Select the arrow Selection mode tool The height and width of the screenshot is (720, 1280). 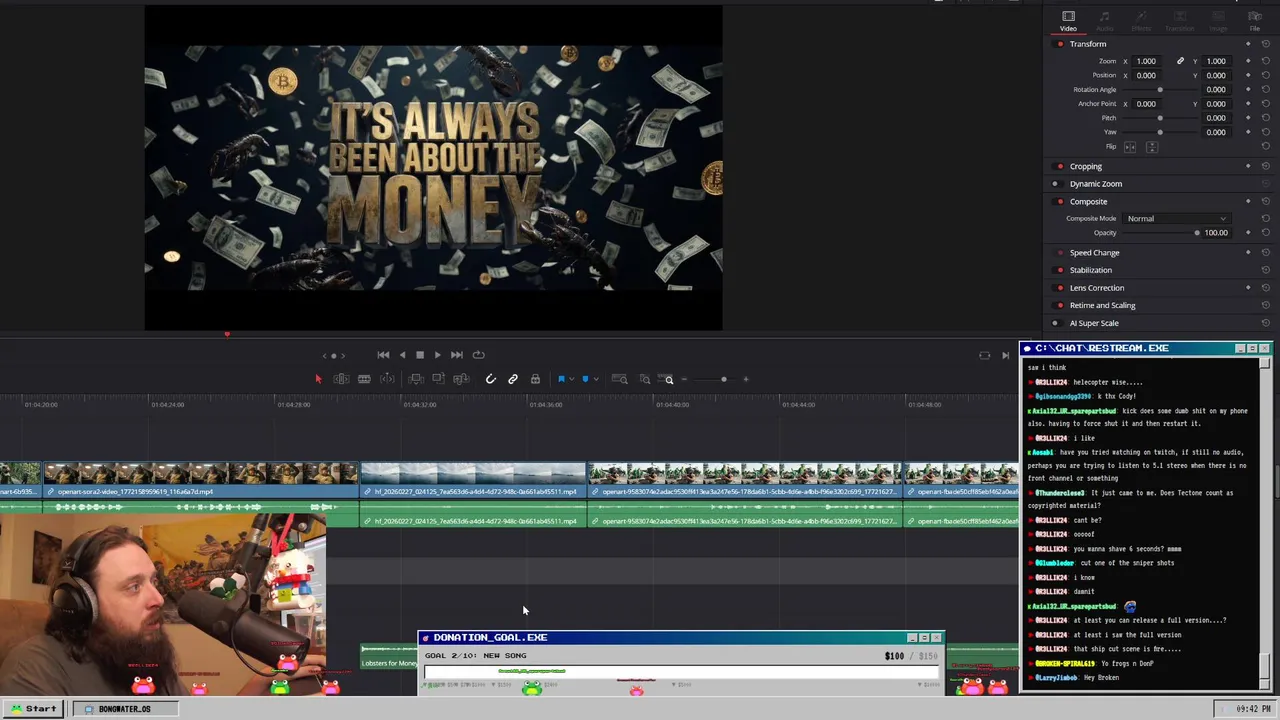[x=319, y=379]
